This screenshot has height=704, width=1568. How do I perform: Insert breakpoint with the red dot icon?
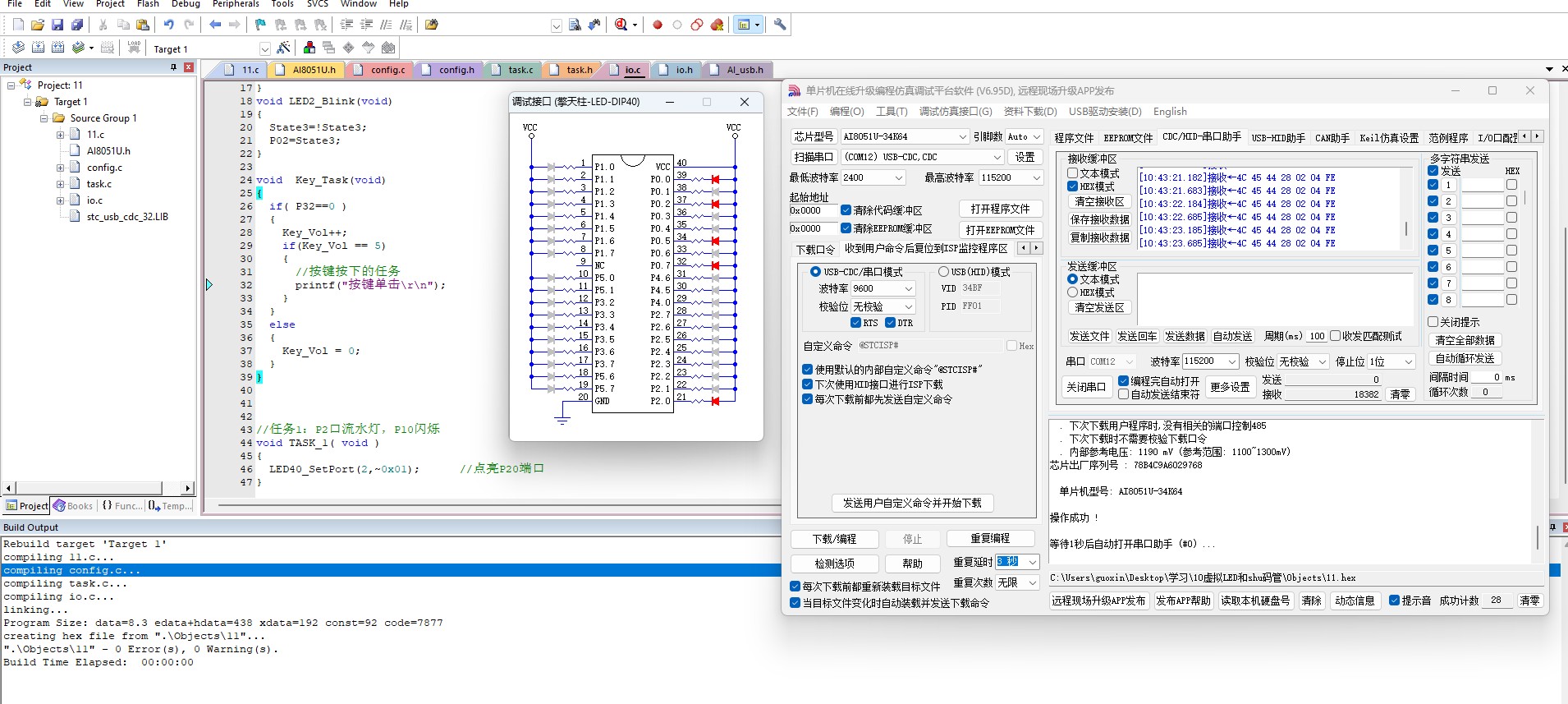(658, 25)
